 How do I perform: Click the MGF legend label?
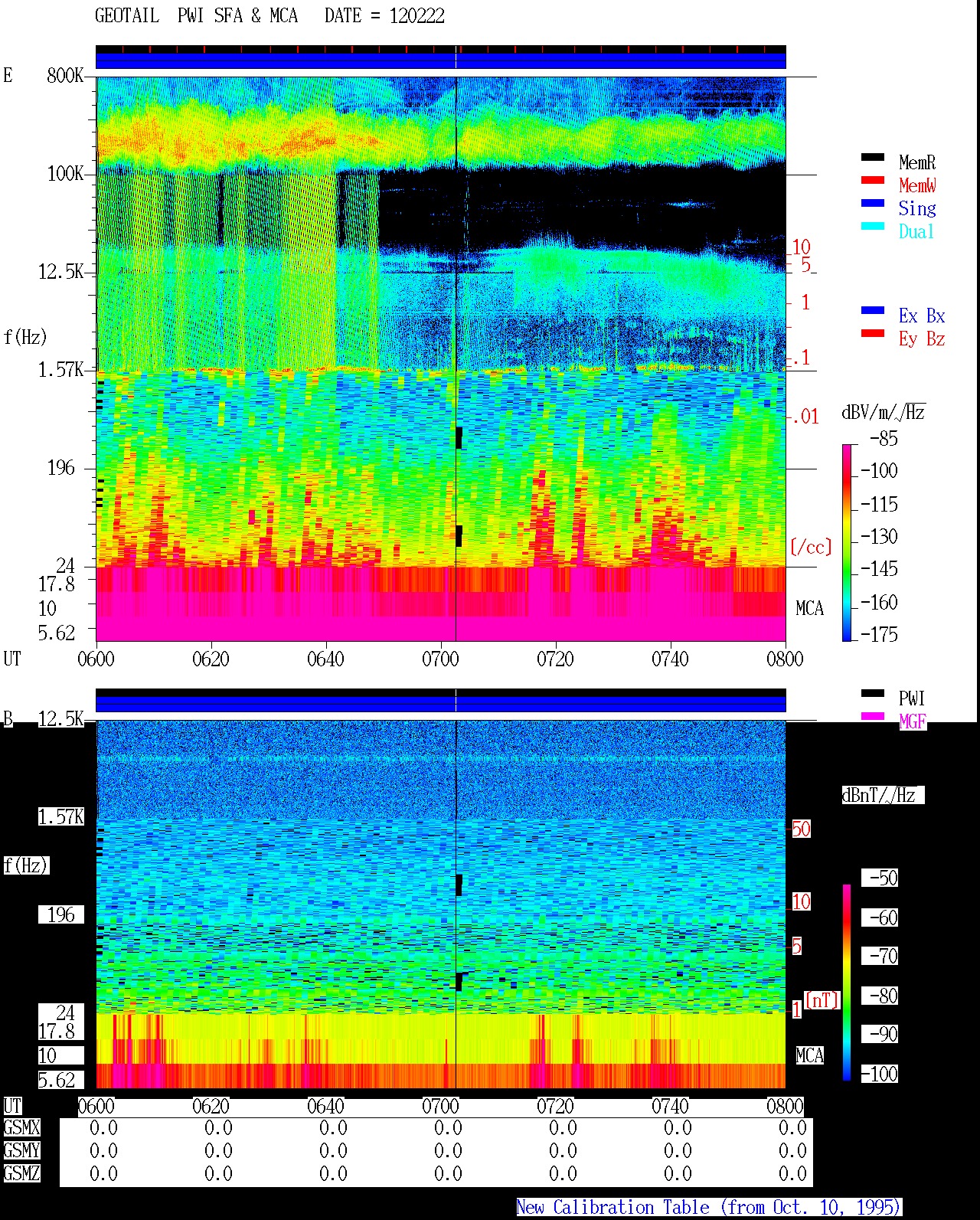(x=913, y=721)
